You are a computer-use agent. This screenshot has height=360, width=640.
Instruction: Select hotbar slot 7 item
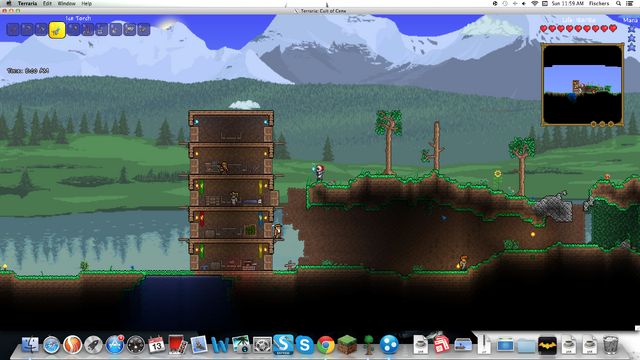tap(101, 29)
